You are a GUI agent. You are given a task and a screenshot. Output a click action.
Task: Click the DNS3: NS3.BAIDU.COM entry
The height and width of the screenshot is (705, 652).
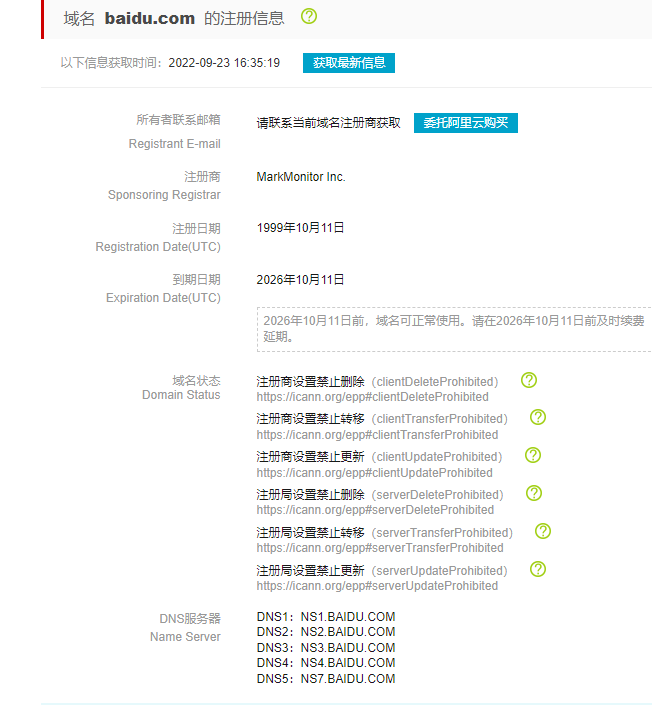(x=326, y=648)
